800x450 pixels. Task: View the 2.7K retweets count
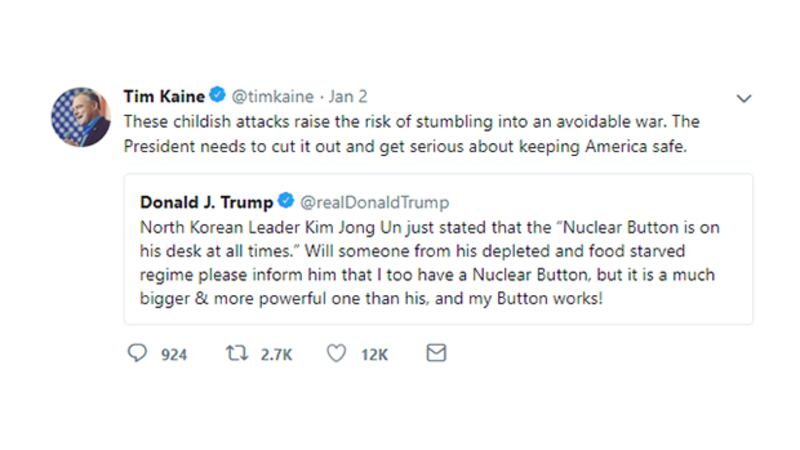click(276, 354)
